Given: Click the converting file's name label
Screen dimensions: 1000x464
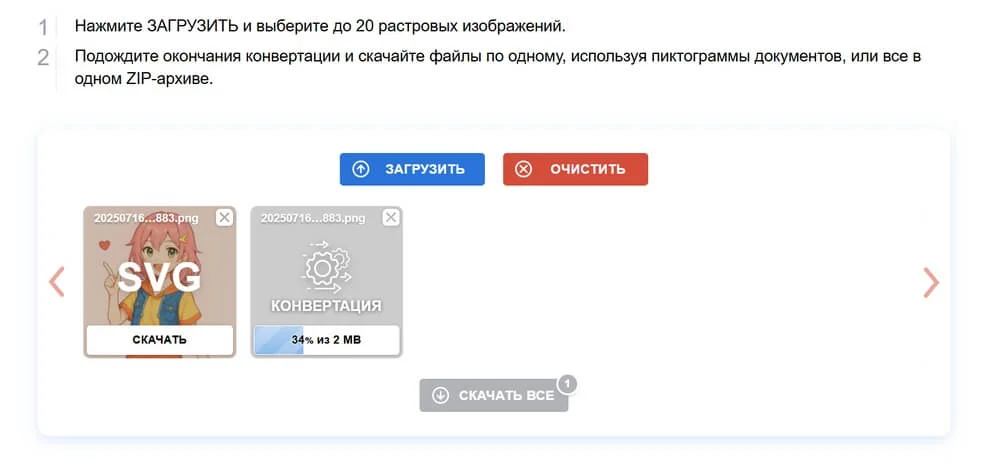Looking at the screenshot, I should click(x=313, y=217).
